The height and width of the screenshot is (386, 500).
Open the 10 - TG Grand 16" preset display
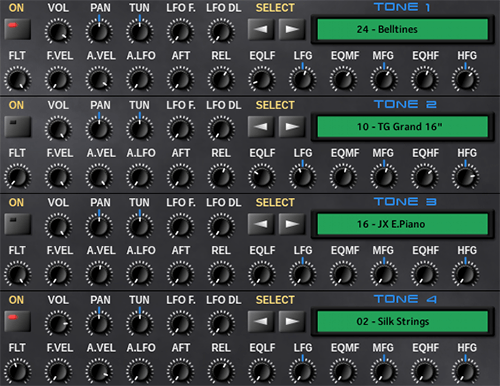coord(403,127)
